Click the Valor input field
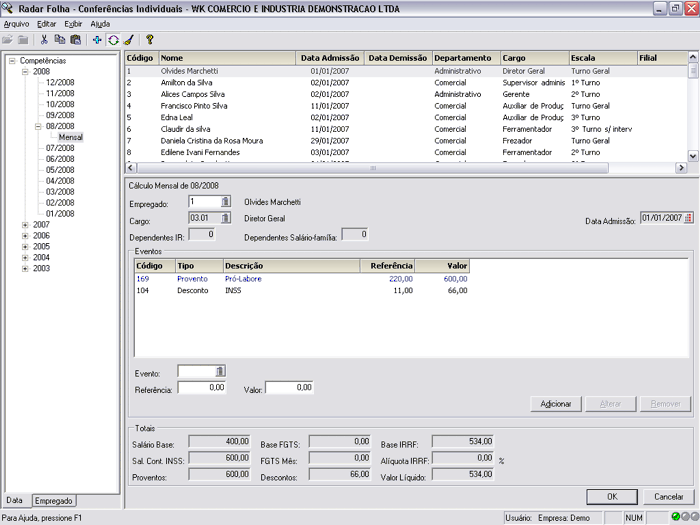700x525 pixels. point(290,387)
